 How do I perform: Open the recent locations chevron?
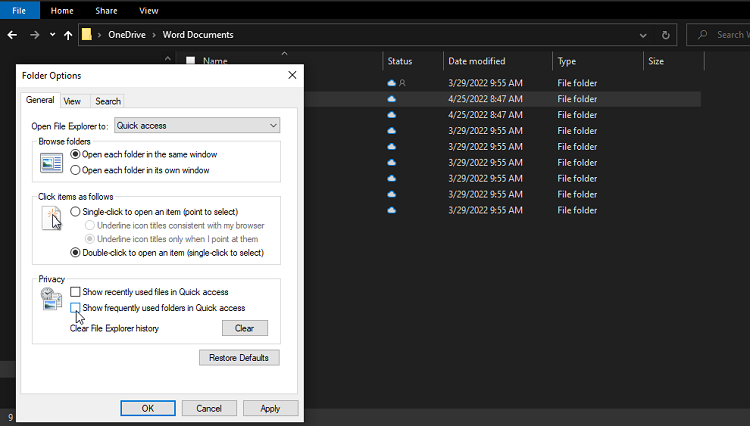tap(52, 35)
